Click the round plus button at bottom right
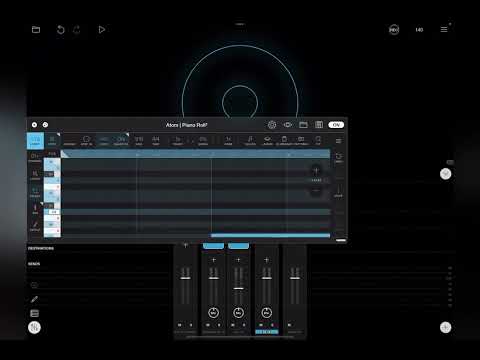The height and width of the screenshot is (360, 480). pos(446,327)
